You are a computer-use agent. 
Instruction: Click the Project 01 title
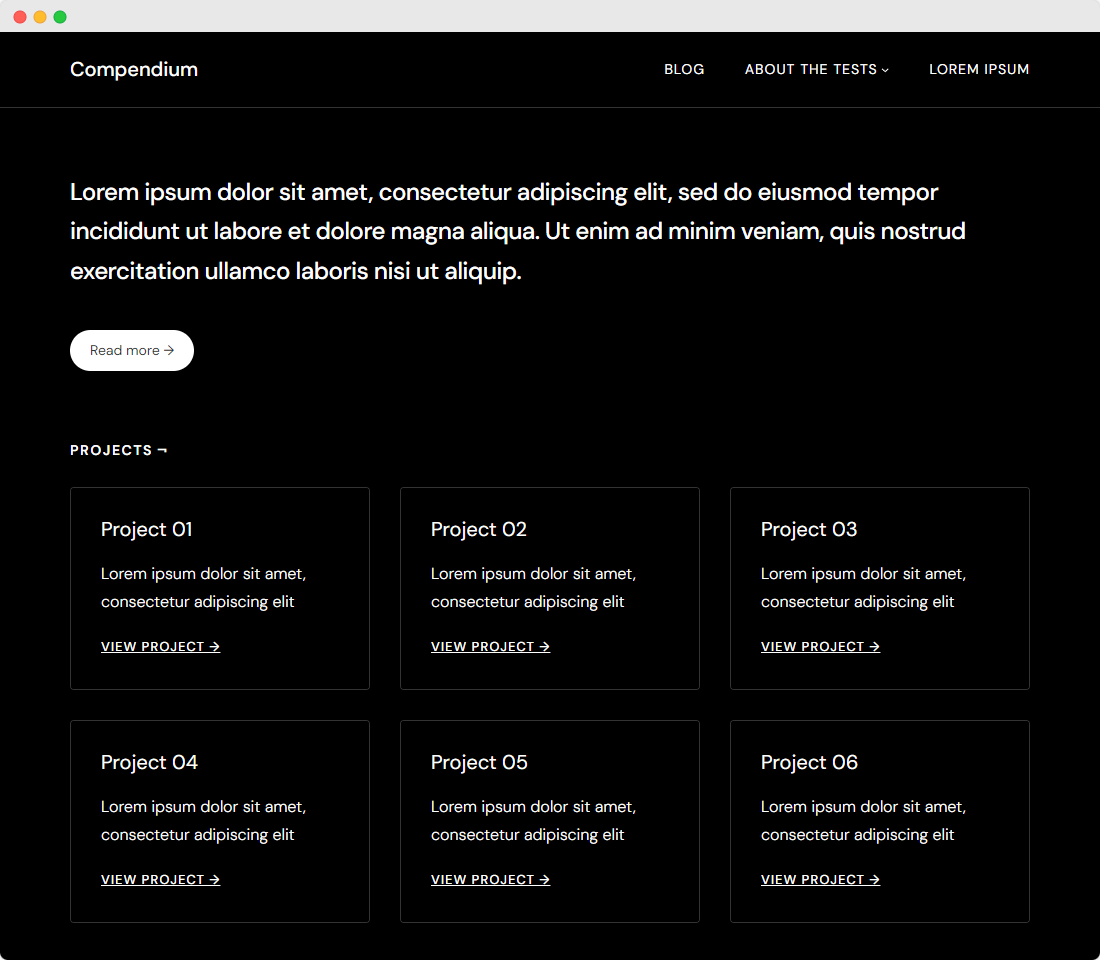coord(147,529)
